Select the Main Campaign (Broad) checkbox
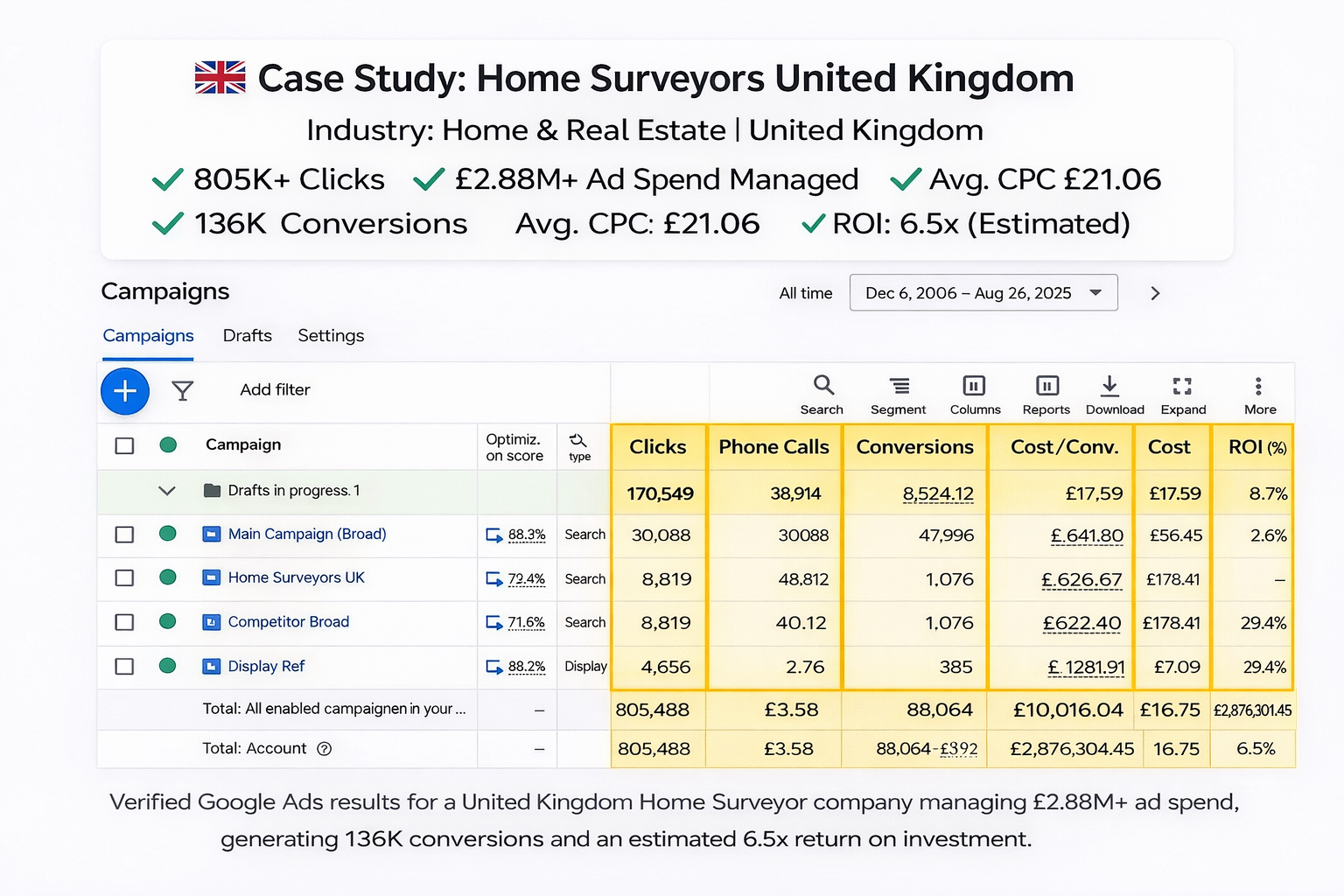This screenshot has height=896, width=1344. (x=124, y=535)
